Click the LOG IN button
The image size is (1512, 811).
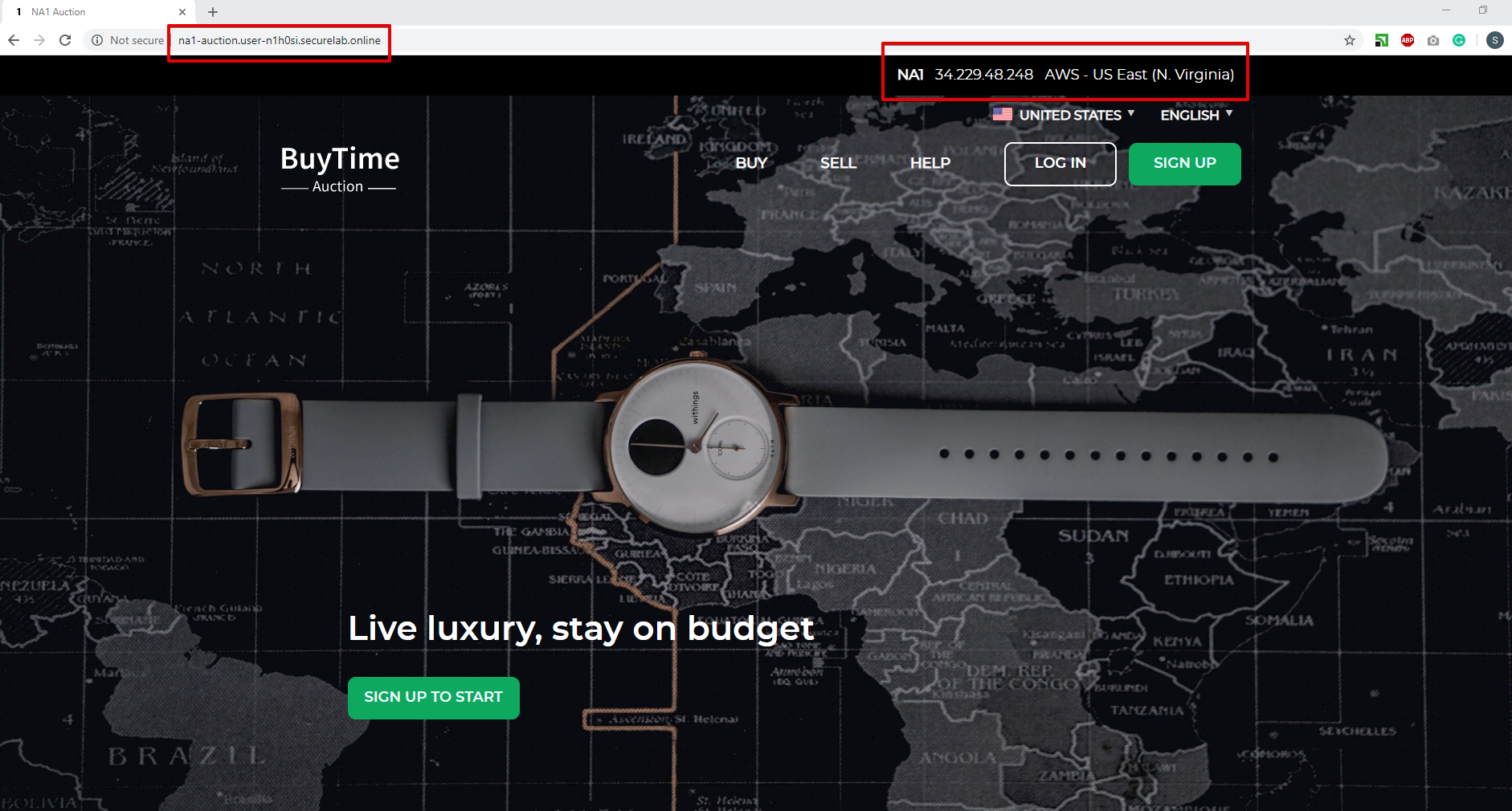point(1060,164)
